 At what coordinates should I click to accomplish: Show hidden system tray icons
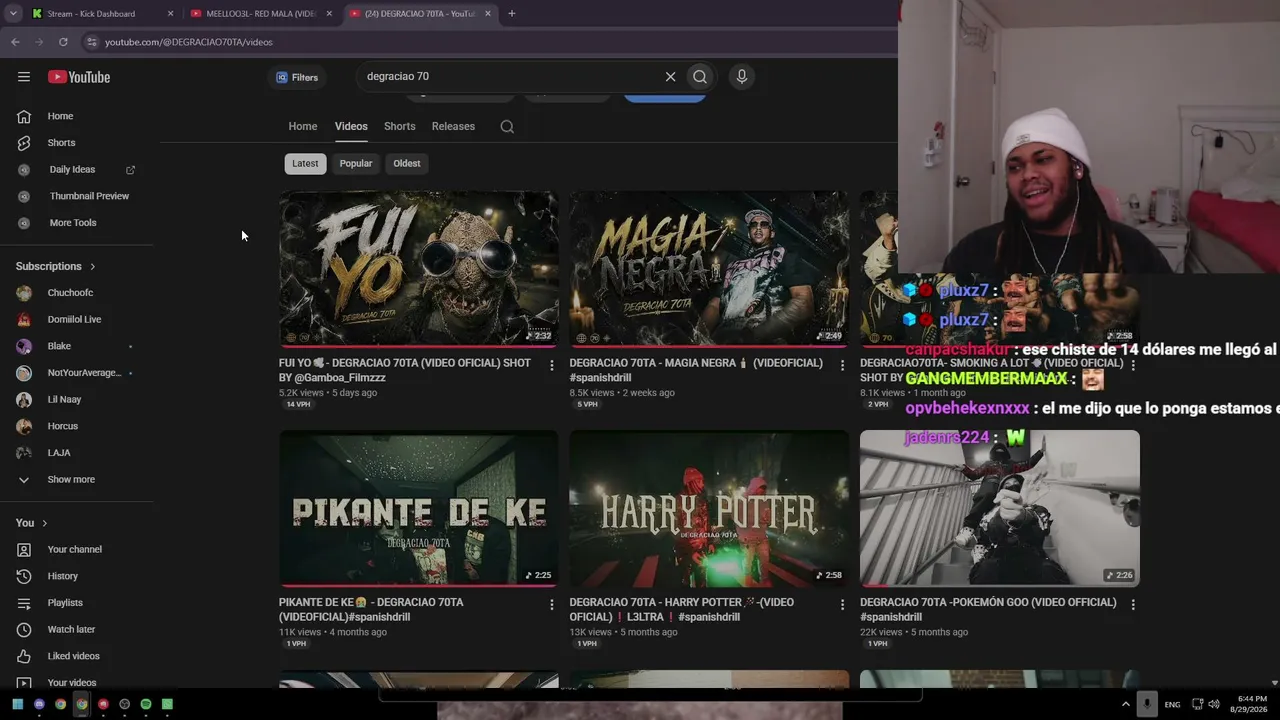click(1125, 704)
